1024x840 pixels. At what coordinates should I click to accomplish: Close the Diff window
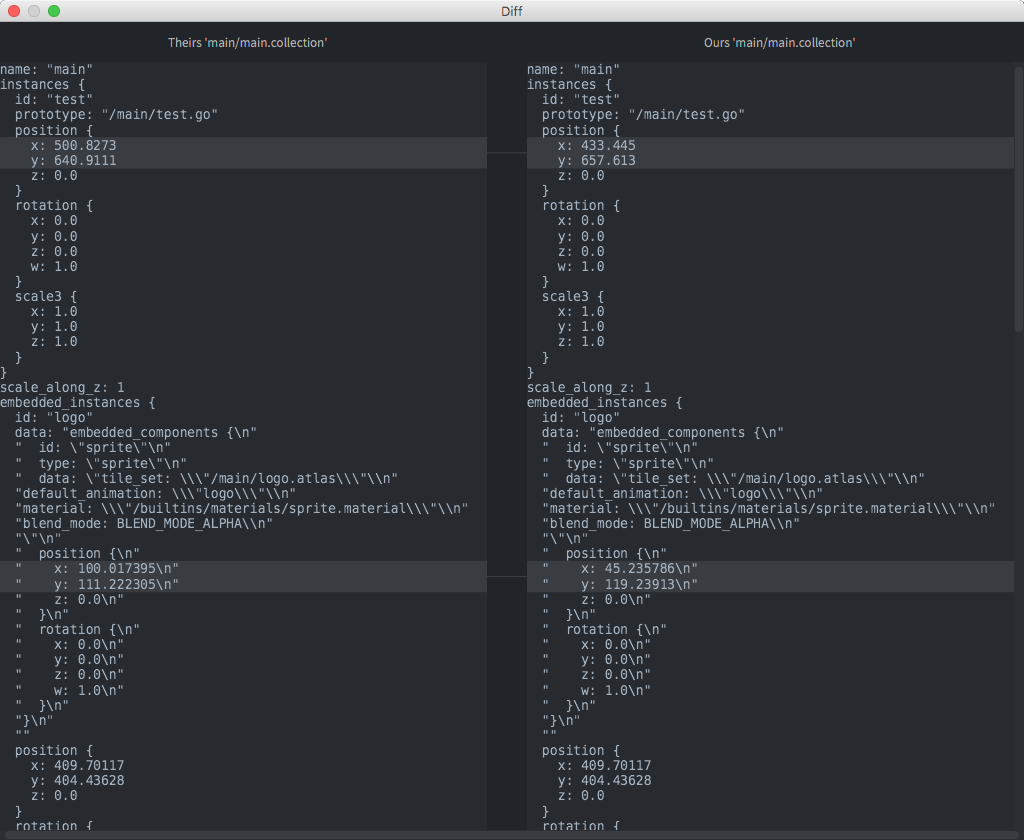14,11
